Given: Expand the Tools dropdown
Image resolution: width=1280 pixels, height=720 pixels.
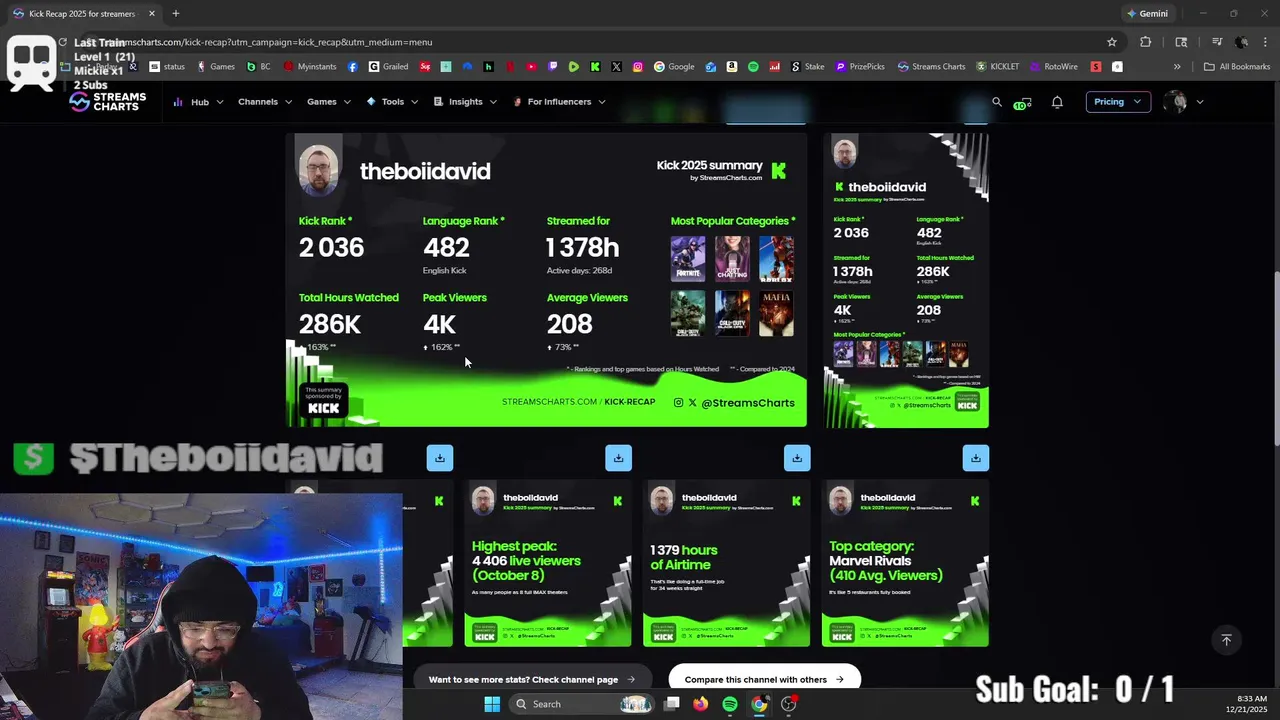Looking at the screenshot, I should (392, 102).
